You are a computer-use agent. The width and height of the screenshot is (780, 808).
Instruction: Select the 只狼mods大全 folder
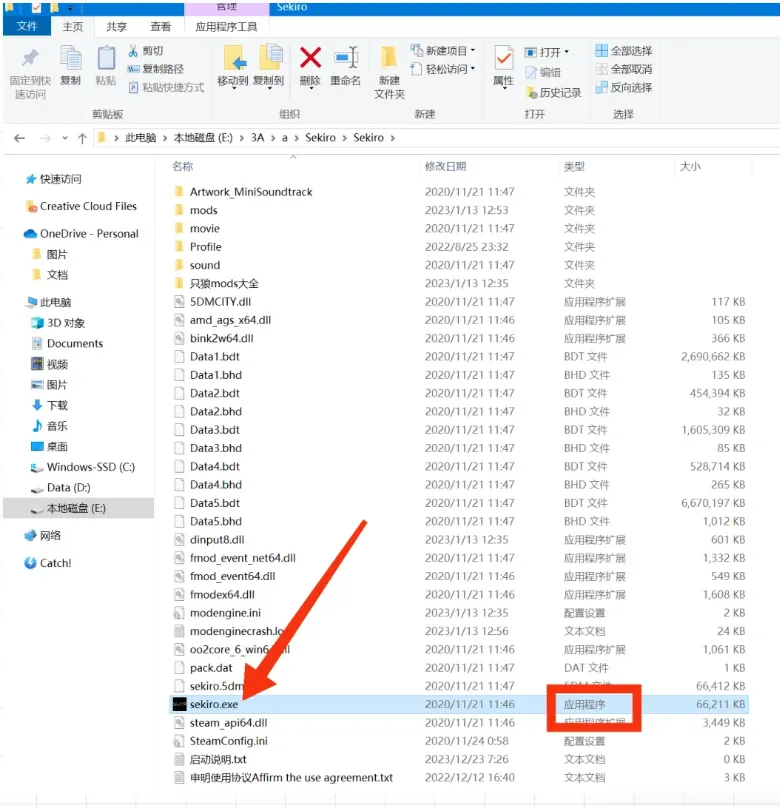click(224, 283)
